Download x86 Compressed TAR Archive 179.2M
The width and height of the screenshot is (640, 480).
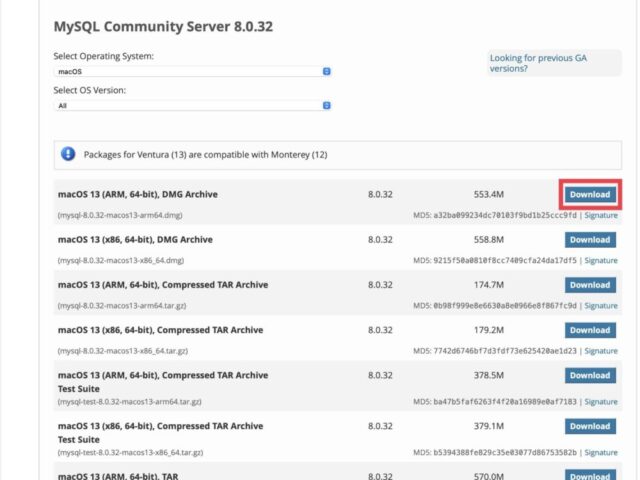[590, 330]
